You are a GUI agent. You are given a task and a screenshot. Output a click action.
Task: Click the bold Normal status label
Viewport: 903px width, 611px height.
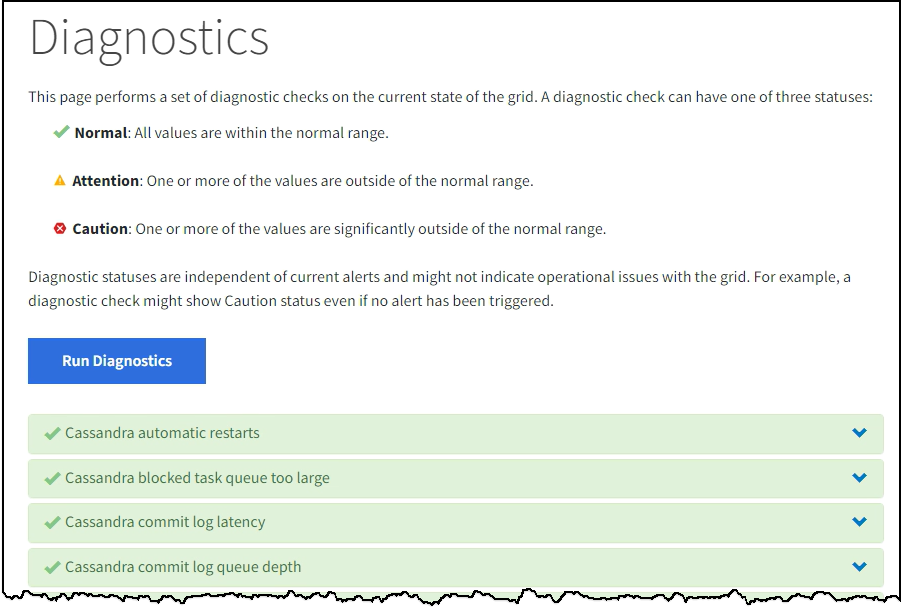(101, 132)
